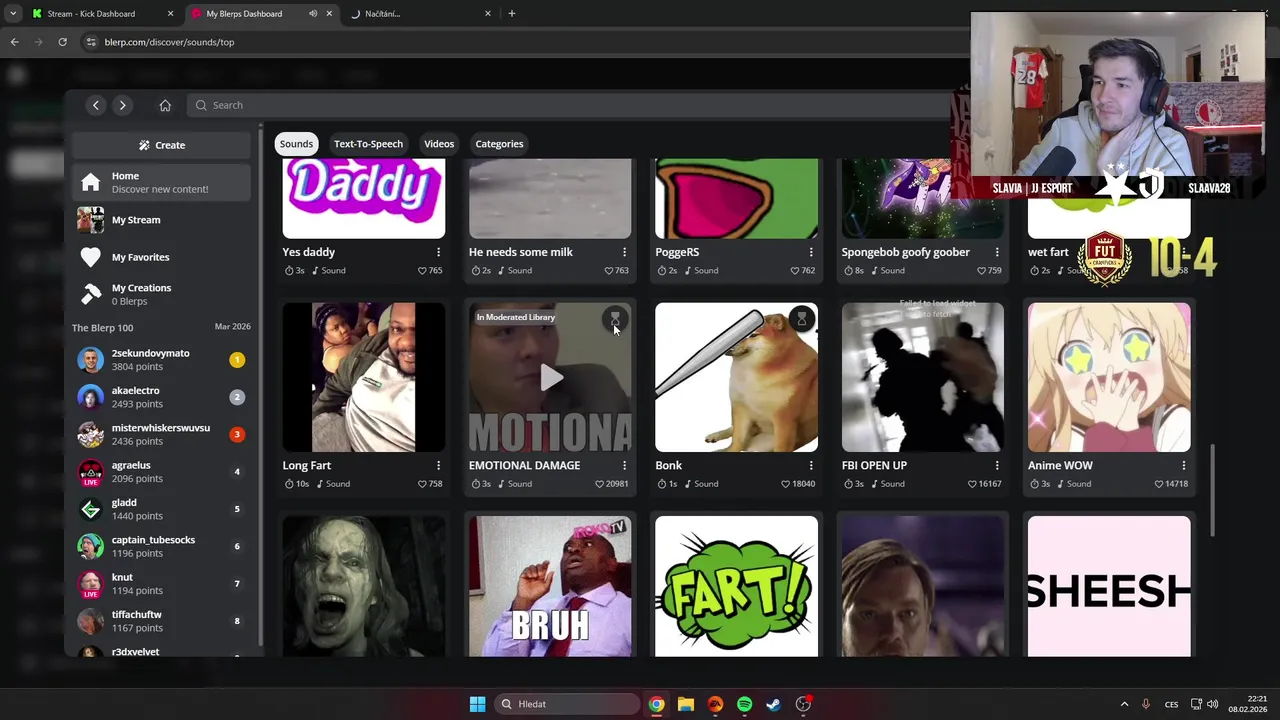Open the FART! sound thumbnail
This screenshot has width=1280, height=720.
click(x=736, y=586)
